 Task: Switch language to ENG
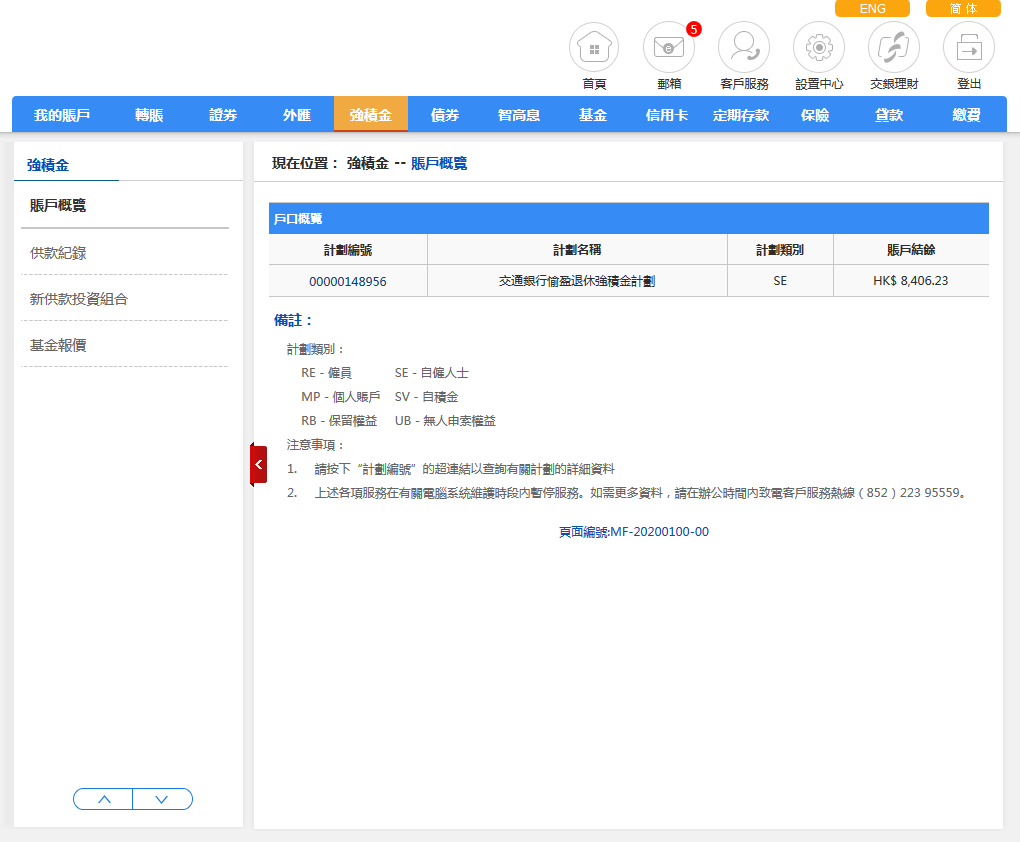pos(872,9)
